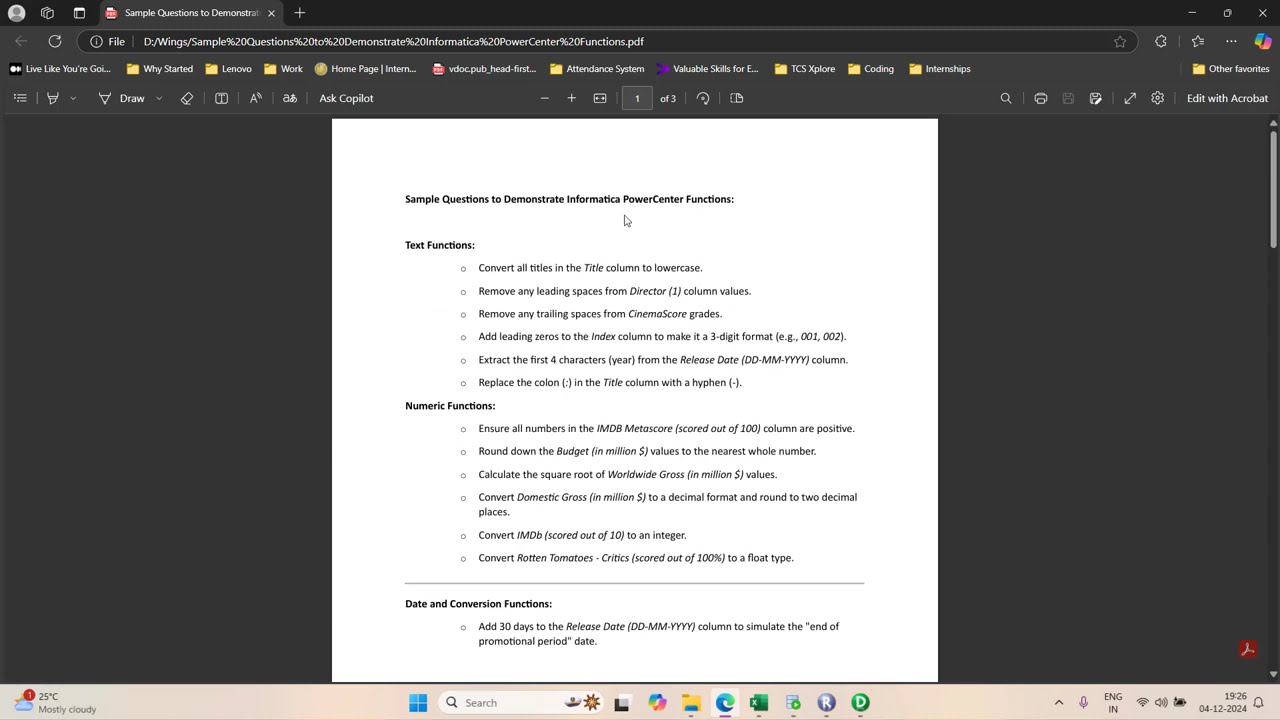Screen dimensions: 1280x720
Task: Open the Favorites hub in the browser toolbar
Action: [1198, 42]
